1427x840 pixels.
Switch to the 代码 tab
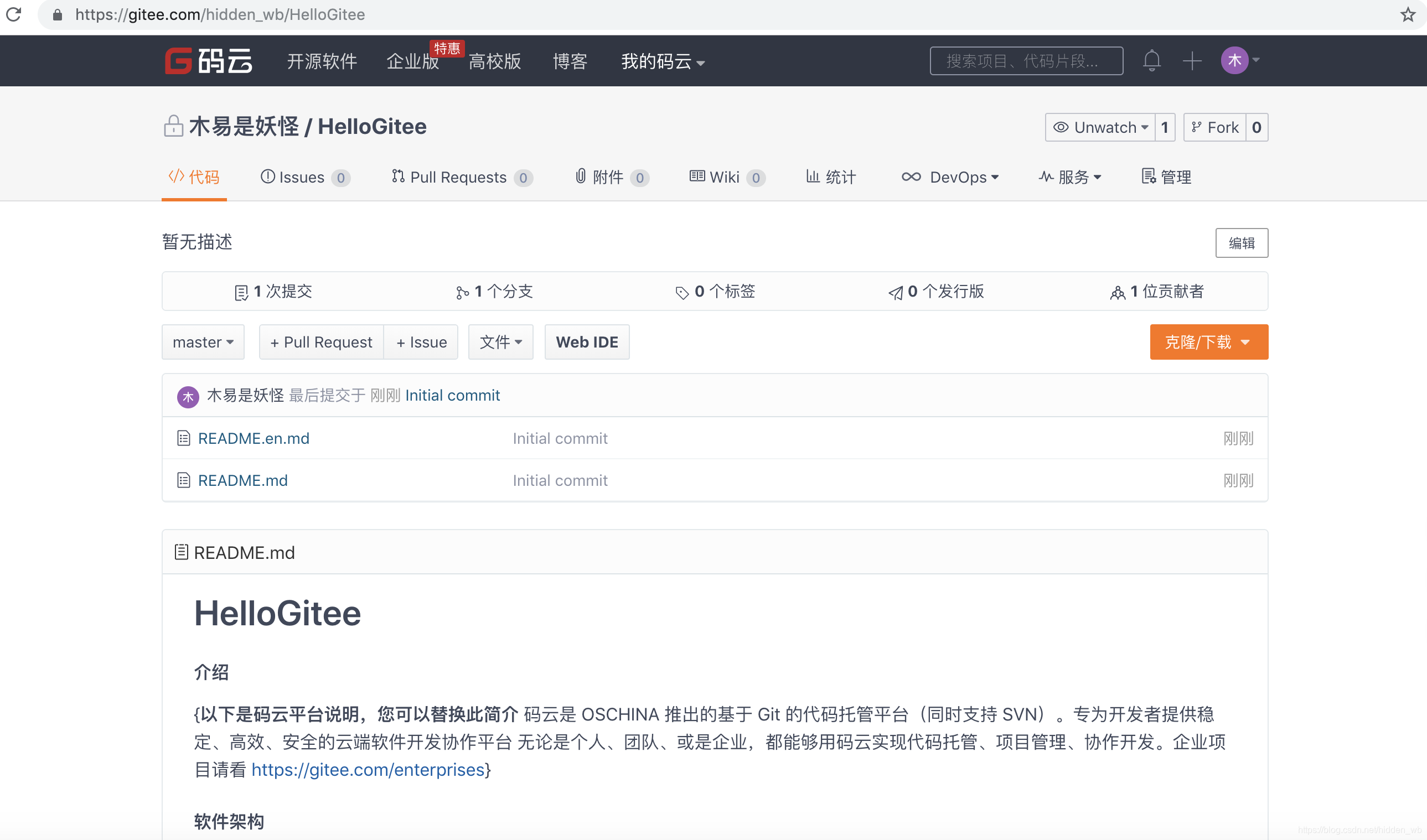pyautogui.click(x=194, y=177)
